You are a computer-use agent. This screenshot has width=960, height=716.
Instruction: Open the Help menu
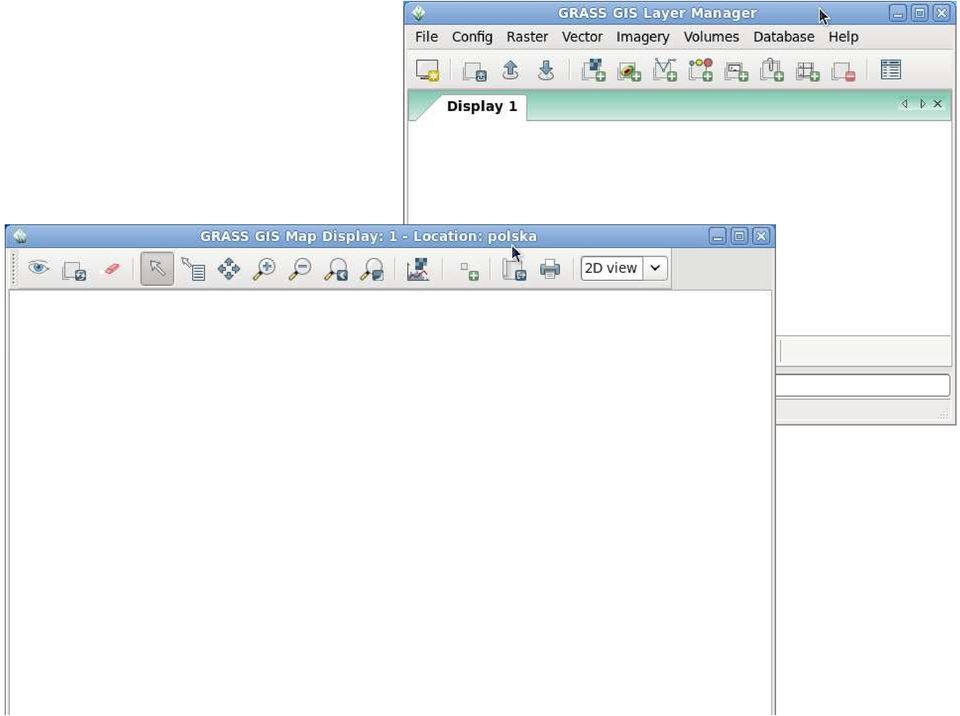[x=843, y=37]
